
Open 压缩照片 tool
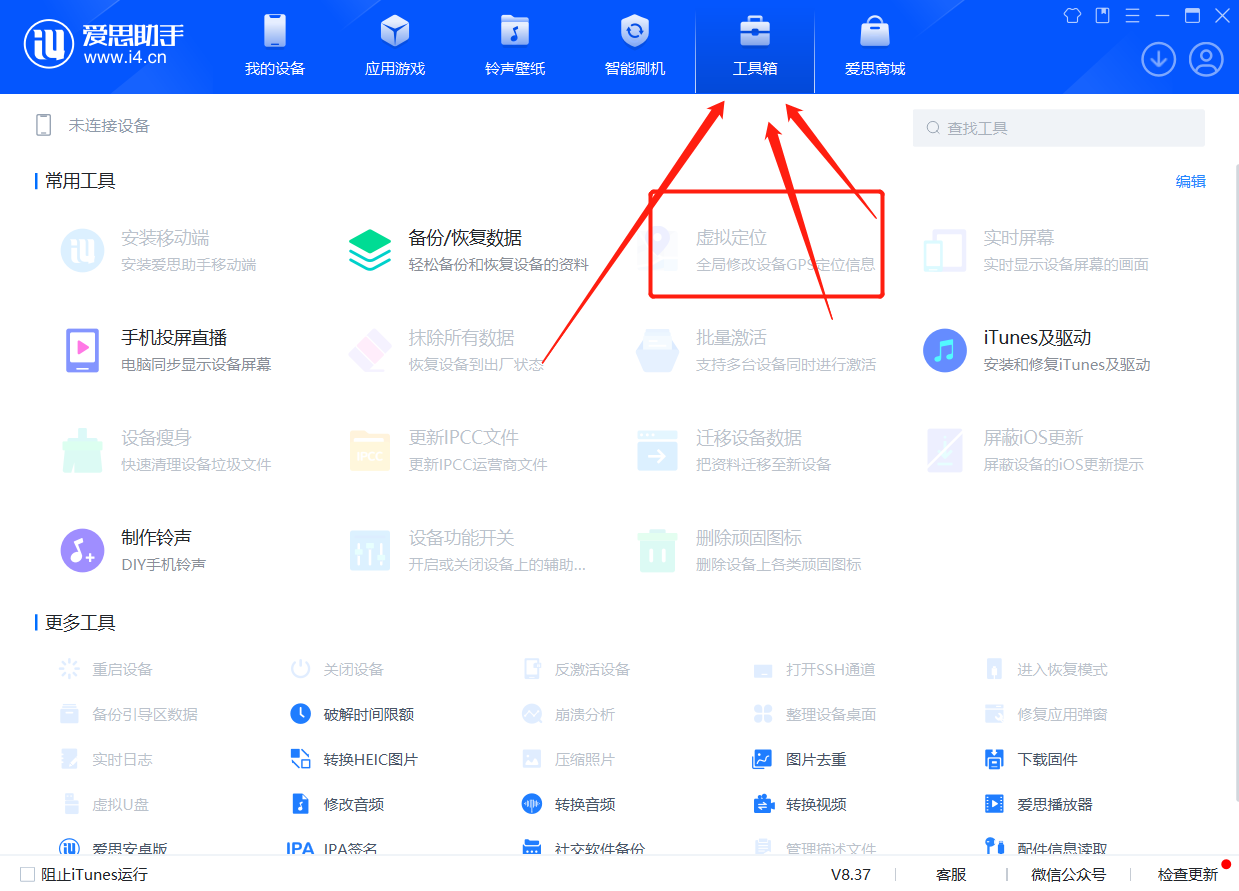[x=568, y=759]
